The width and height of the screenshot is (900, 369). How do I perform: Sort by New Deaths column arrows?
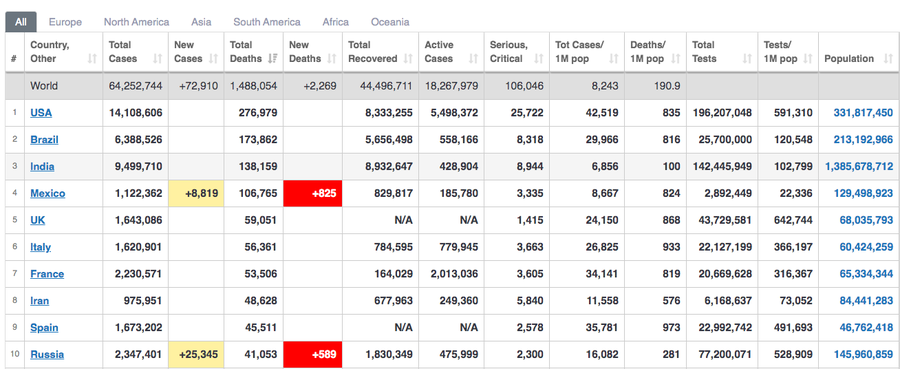332,59
